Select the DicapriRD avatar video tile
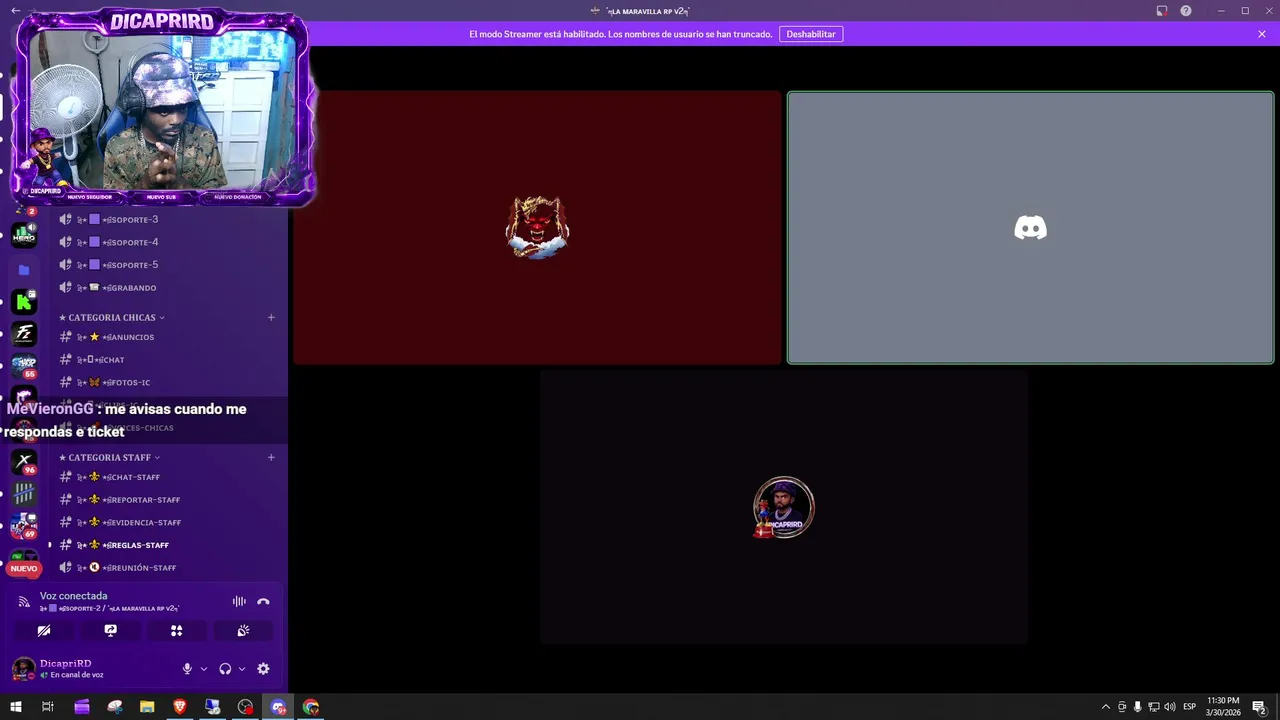The image size is (1280, 720). 784,507
